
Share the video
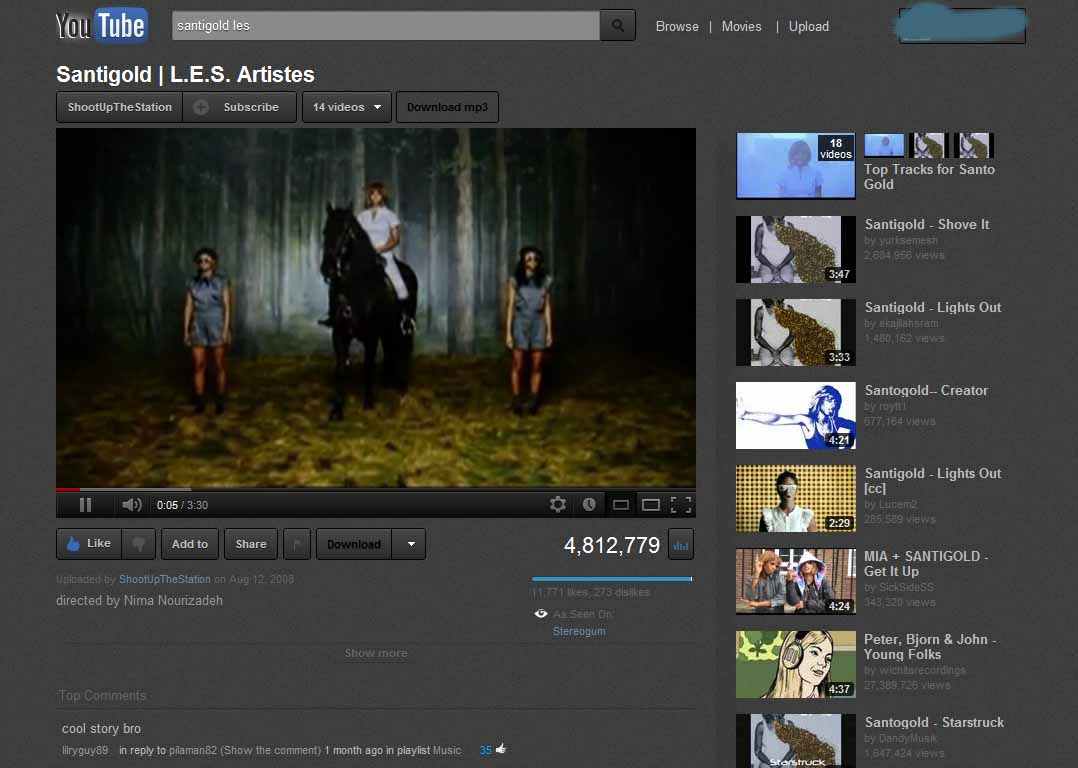click(251, 544)
